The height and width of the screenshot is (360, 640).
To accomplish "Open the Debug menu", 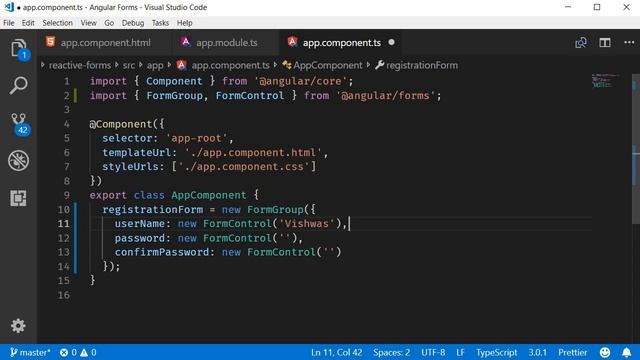I will 133,23.
